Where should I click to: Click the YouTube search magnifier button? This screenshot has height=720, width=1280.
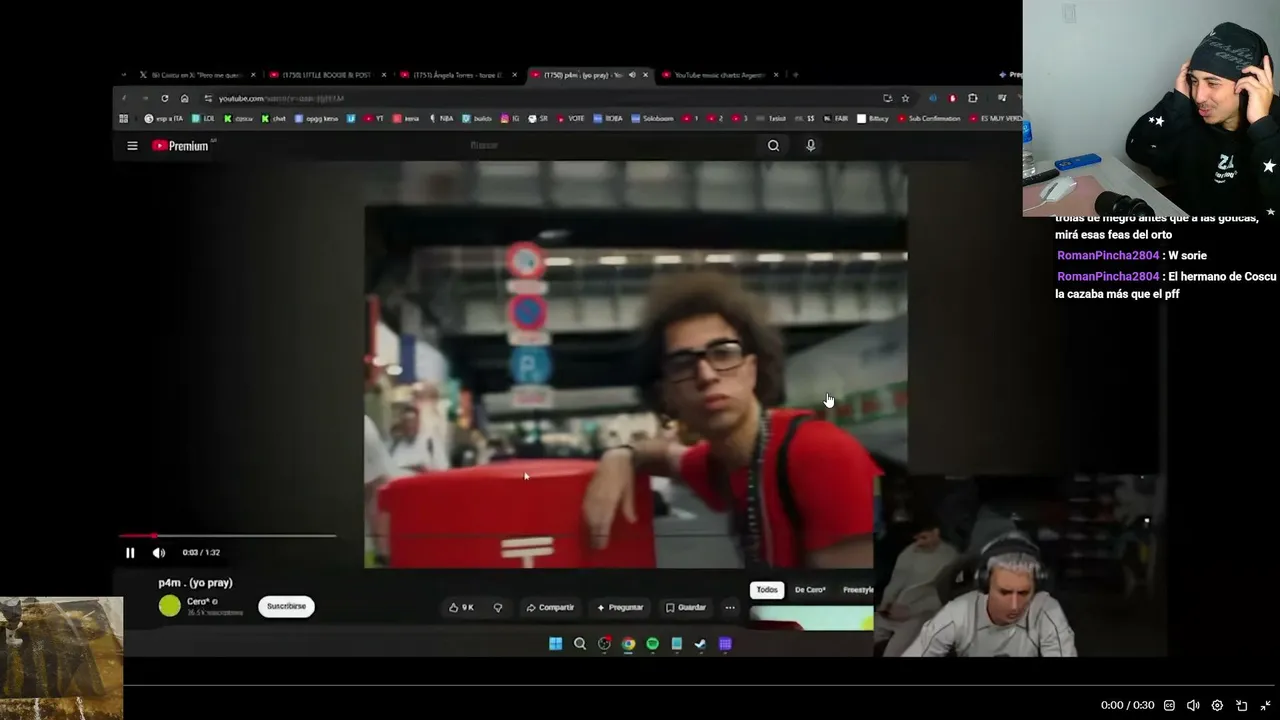coord(773,146)
